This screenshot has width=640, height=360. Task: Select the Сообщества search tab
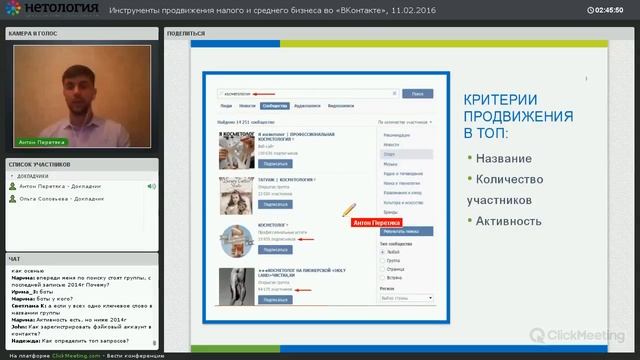275,106
